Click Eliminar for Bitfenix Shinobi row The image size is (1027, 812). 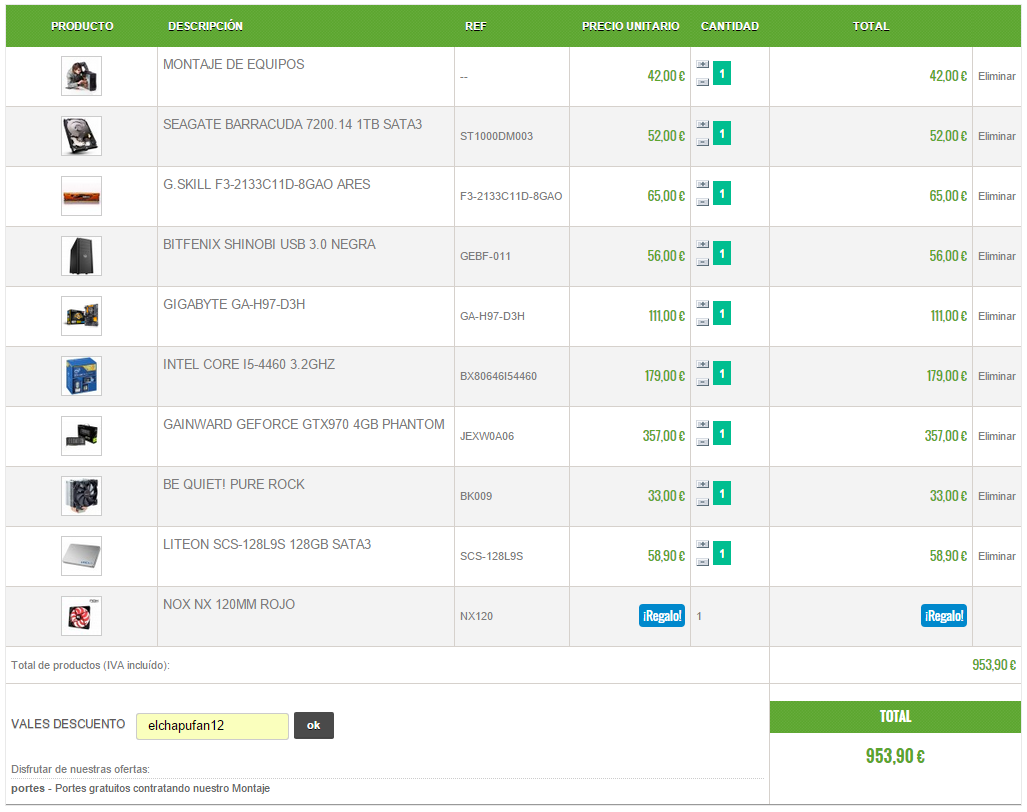click(996, 256)
